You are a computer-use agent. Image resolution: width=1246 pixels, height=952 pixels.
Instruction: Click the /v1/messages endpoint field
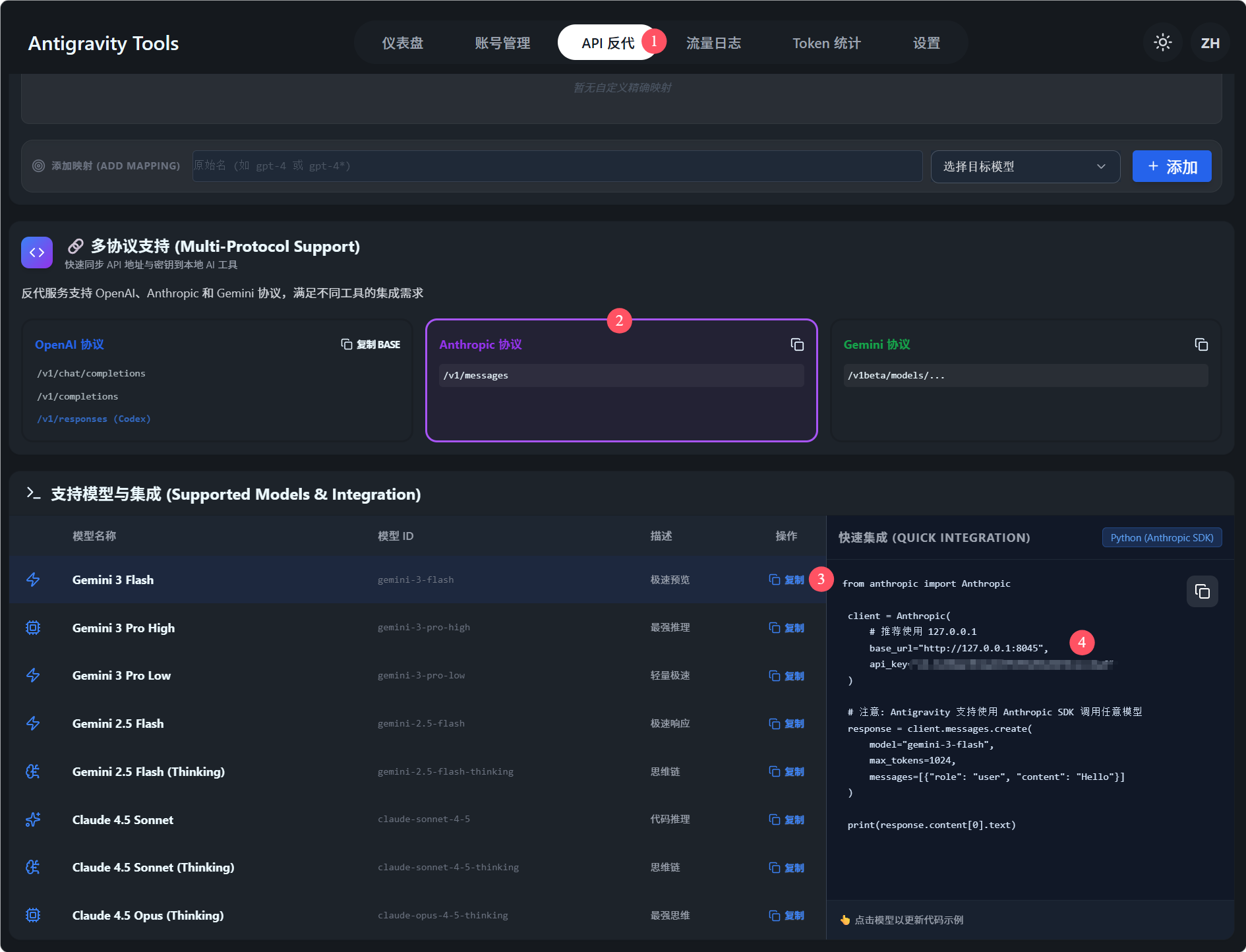pyautogui.click(x=621, y=376)
